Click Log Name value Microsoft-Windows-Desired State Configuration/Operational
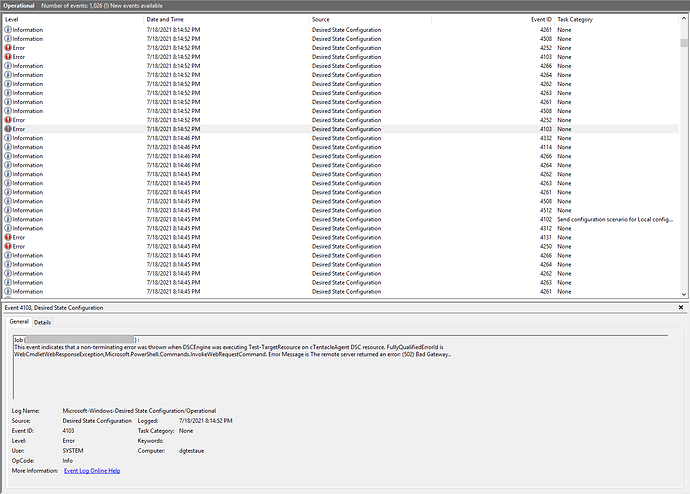Screen dimensions: 690x494 [139, 410]
